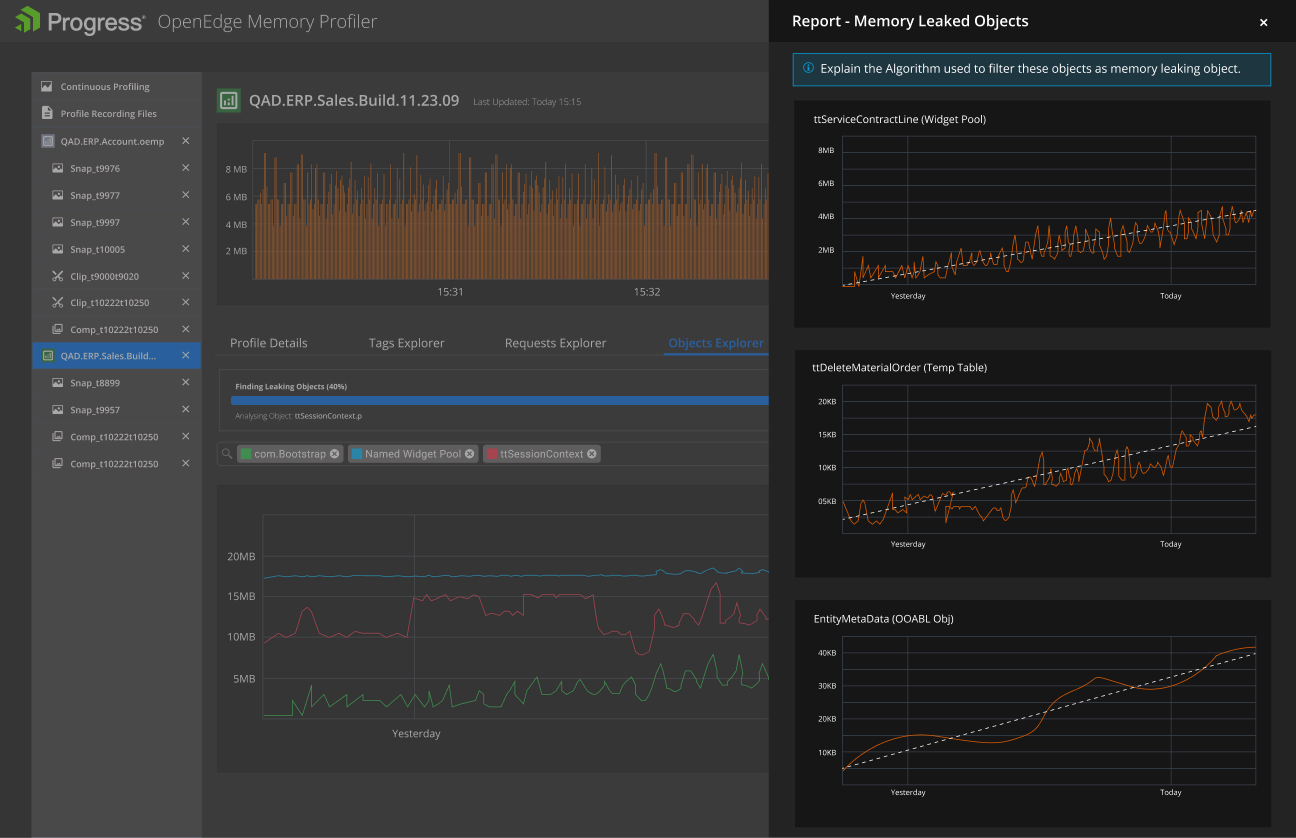Click the 'Analysing Object: ttSessionContext.p' status text
The width and height of the screenshot is (1296, 838).
click(x=298, y=416)
